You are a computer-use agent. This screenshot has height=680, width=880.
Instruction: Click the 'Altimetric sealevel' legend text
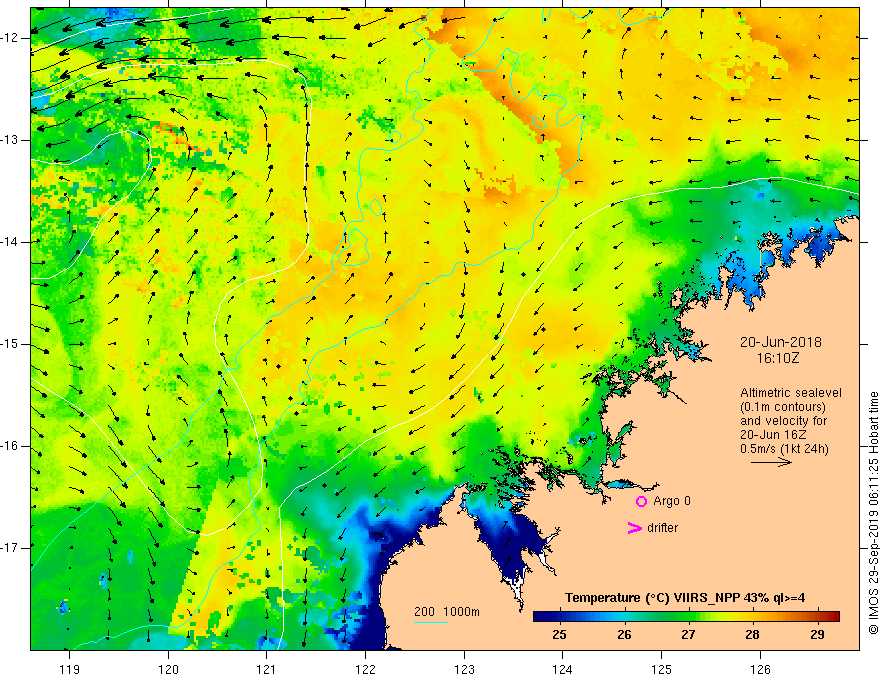tap(791, 393)
